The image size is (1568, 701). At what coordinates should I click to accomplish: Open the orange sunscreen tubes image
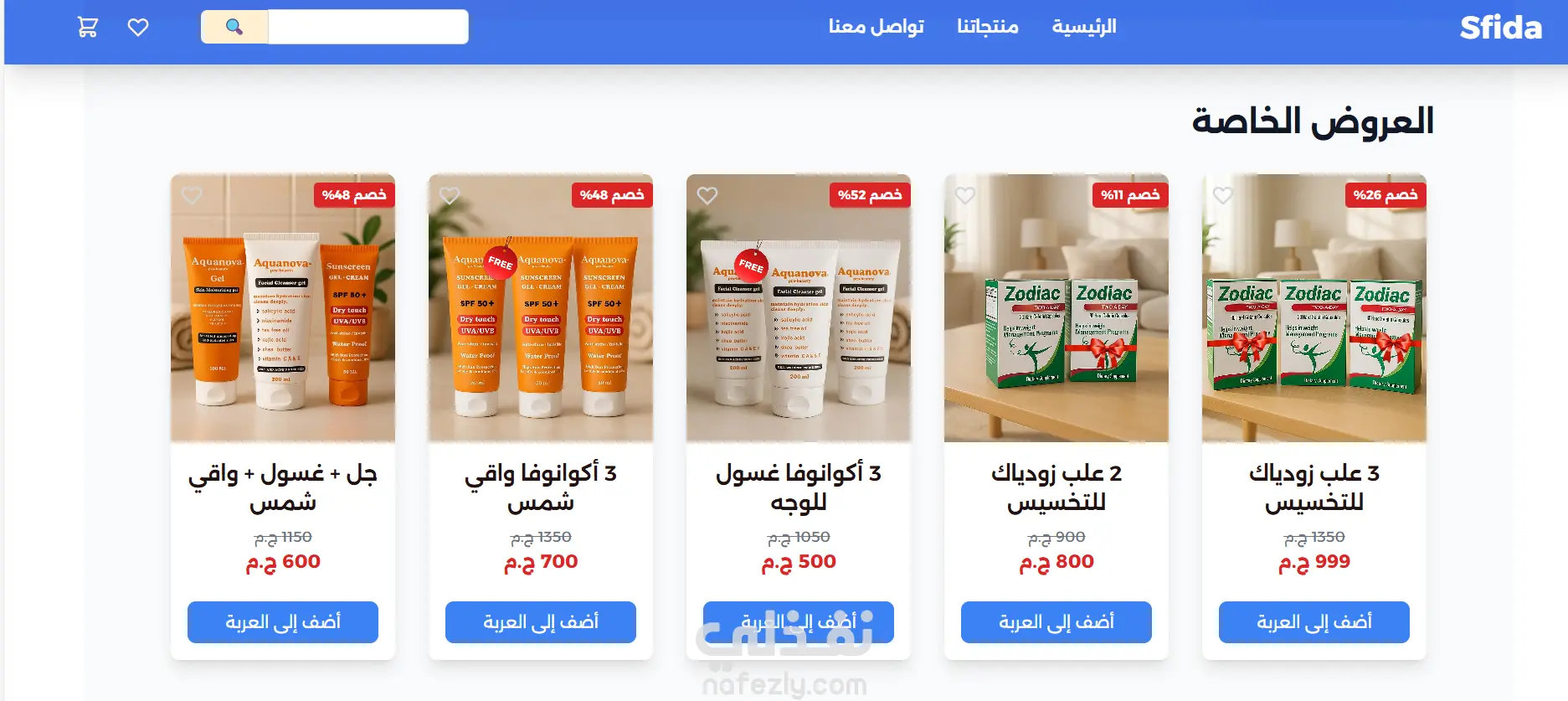(x=541, y=308)
